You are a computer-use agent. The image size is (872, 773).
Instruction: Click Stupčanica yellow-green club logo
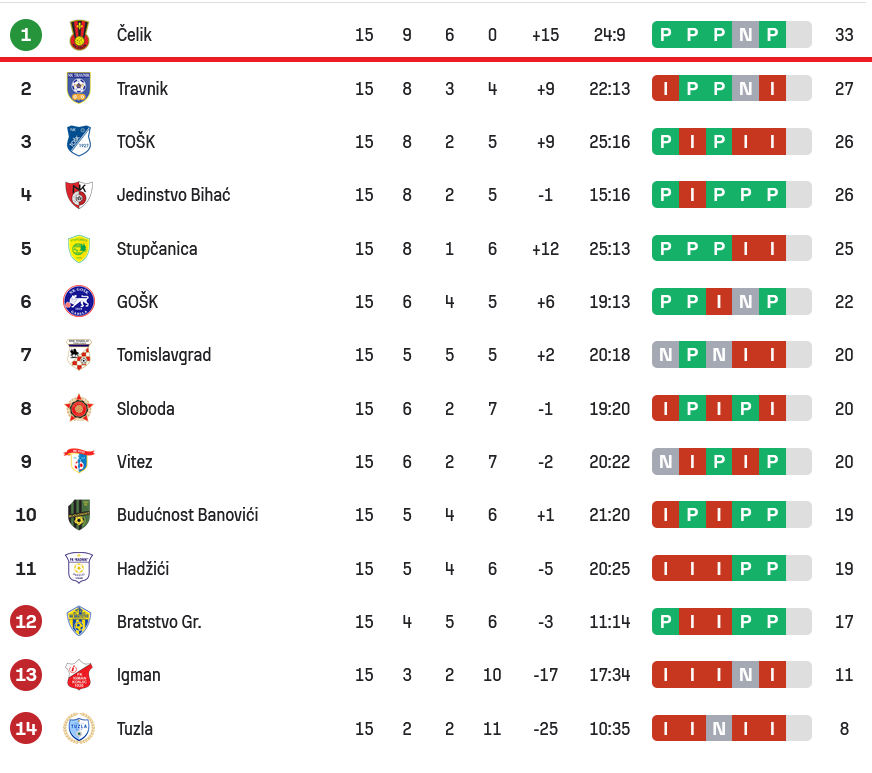pos(79,248)
